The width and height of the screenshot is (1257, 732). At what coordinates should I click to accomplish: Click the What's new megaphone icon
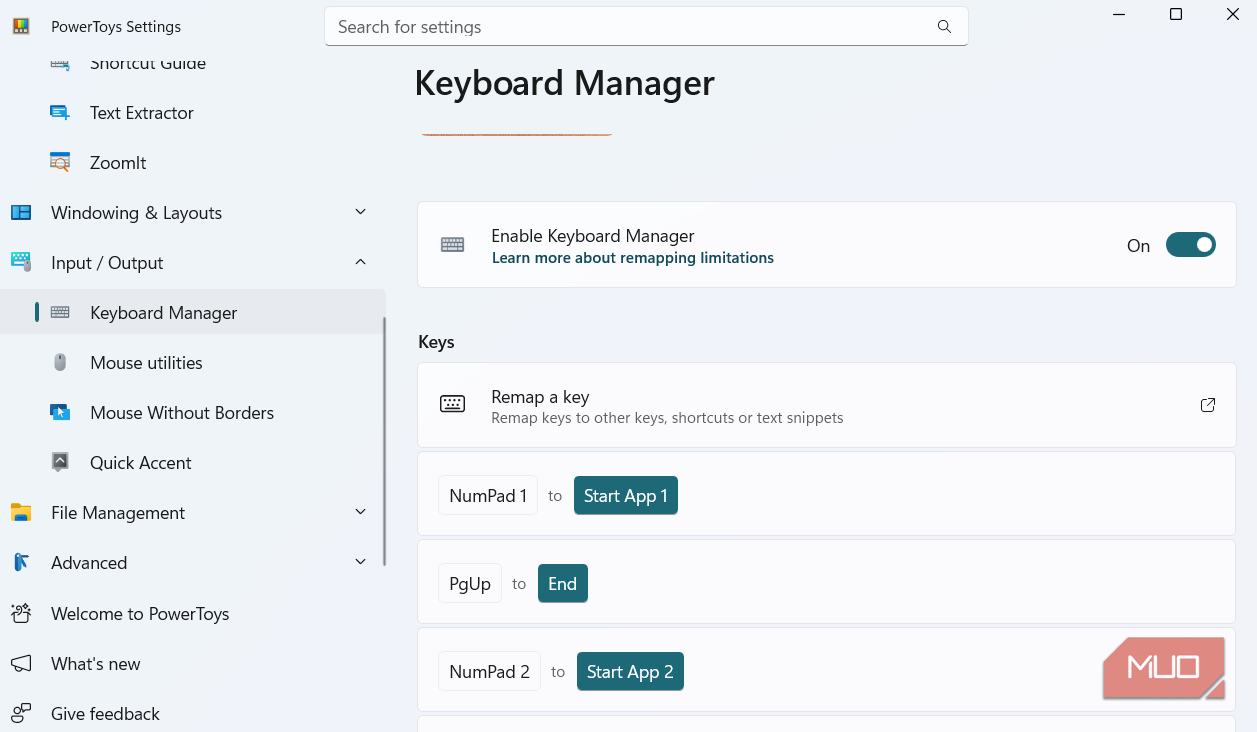pyautogui.click(x=21, y=663)
